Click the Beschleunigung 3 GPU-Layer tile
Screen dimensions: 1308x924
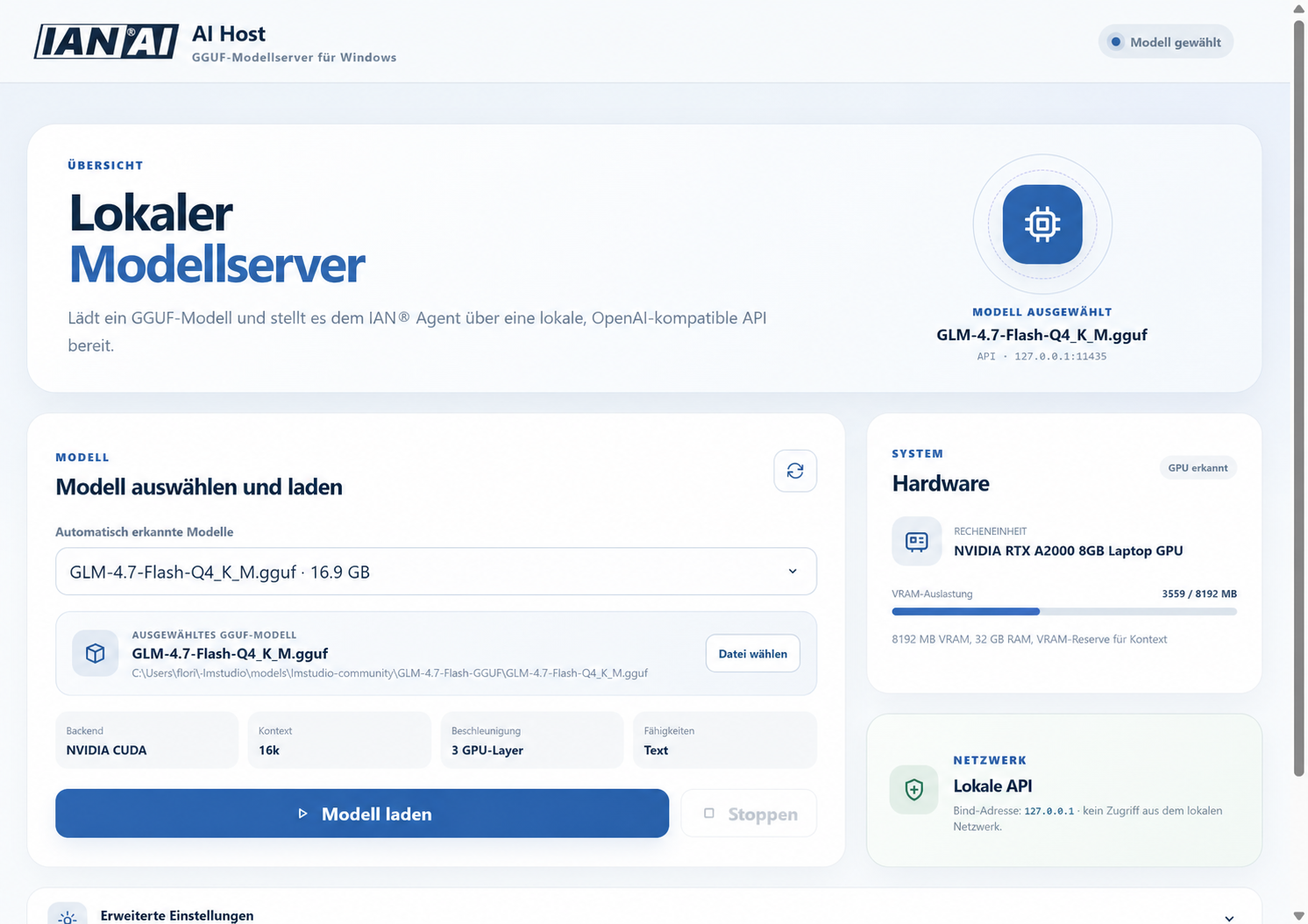point(532,740)
